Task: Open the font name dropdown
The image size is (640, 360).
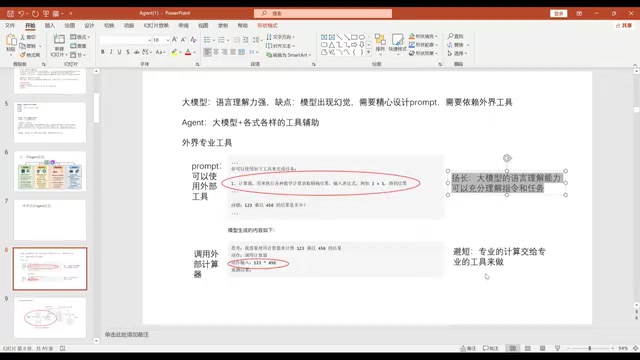Action: (x=149, y=40)
